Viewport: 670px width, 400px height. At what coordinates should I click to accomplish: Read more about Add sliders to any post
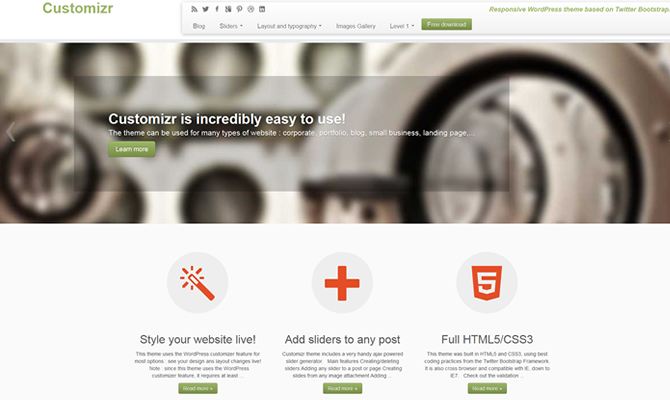tap(342, 388)
